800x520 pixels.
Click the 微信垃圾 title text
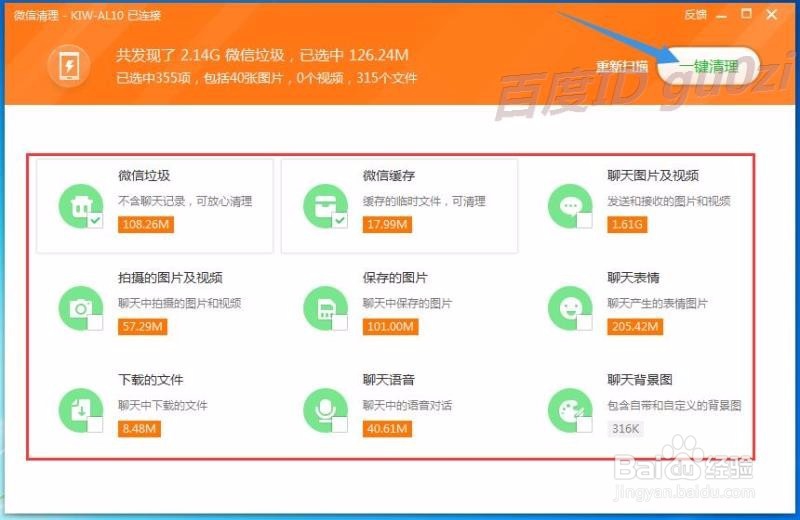144,176
